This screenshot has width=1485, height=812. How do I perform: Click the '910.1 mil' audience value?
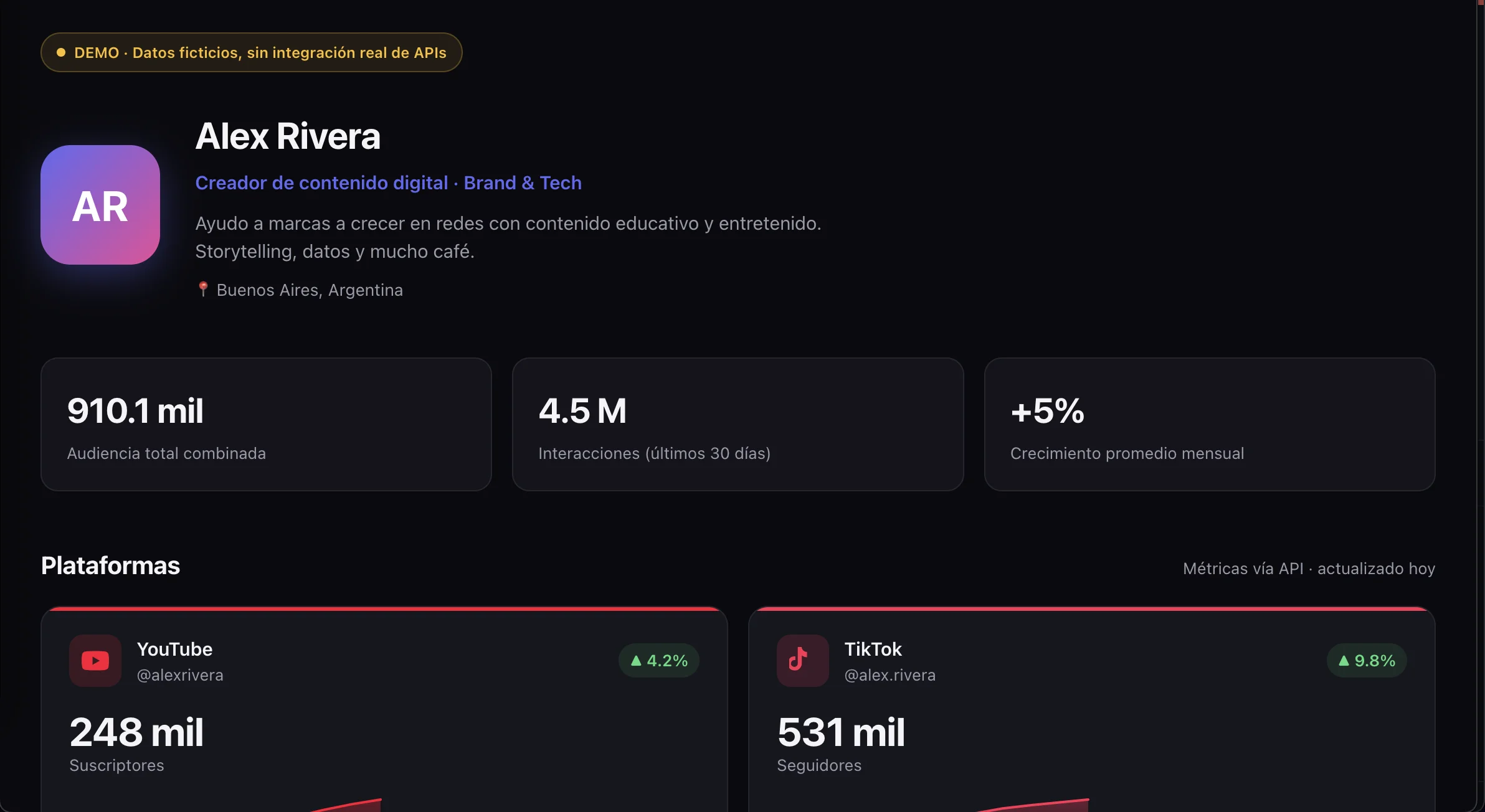click(x=135, y=411)
